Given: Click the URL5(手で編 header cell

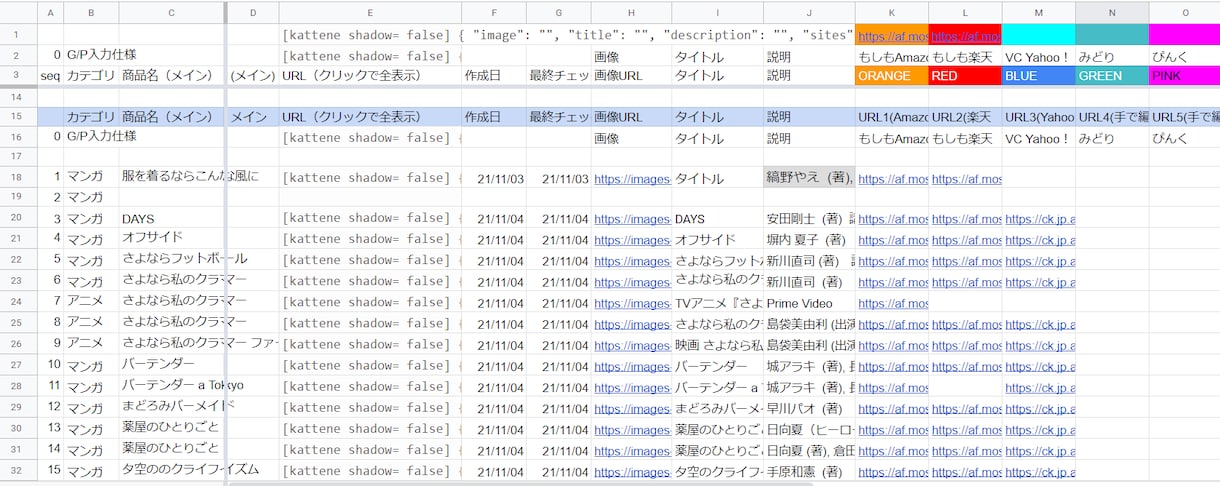Looking at the screenshot, I should click(x=1185, y=118).
